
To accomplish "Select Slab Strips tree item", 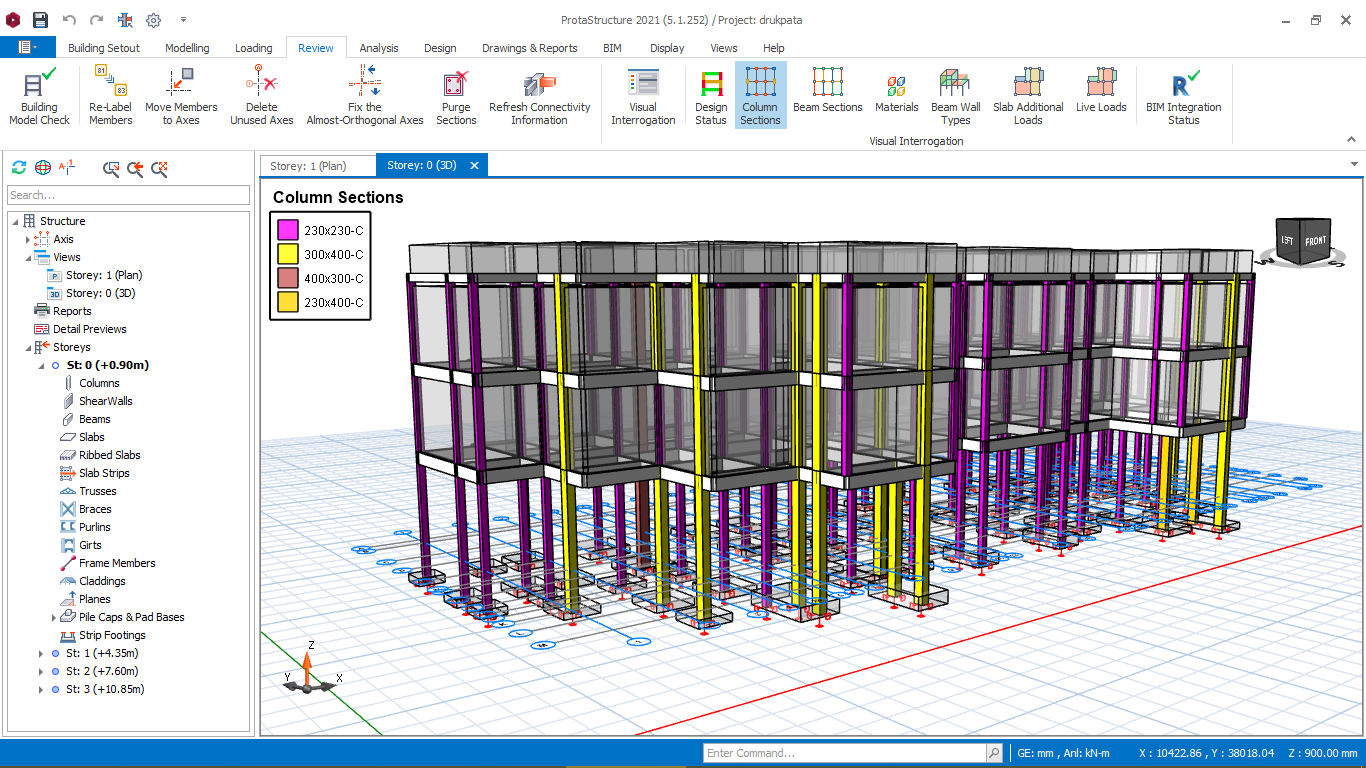I will [104, 473].
